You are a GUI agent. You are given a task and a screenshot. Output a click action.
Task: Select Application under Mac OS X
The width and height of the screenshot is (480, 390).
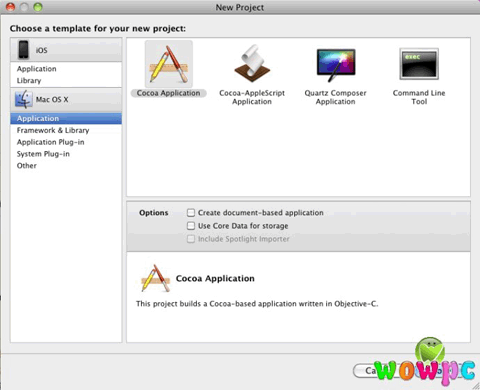[66, 118]
